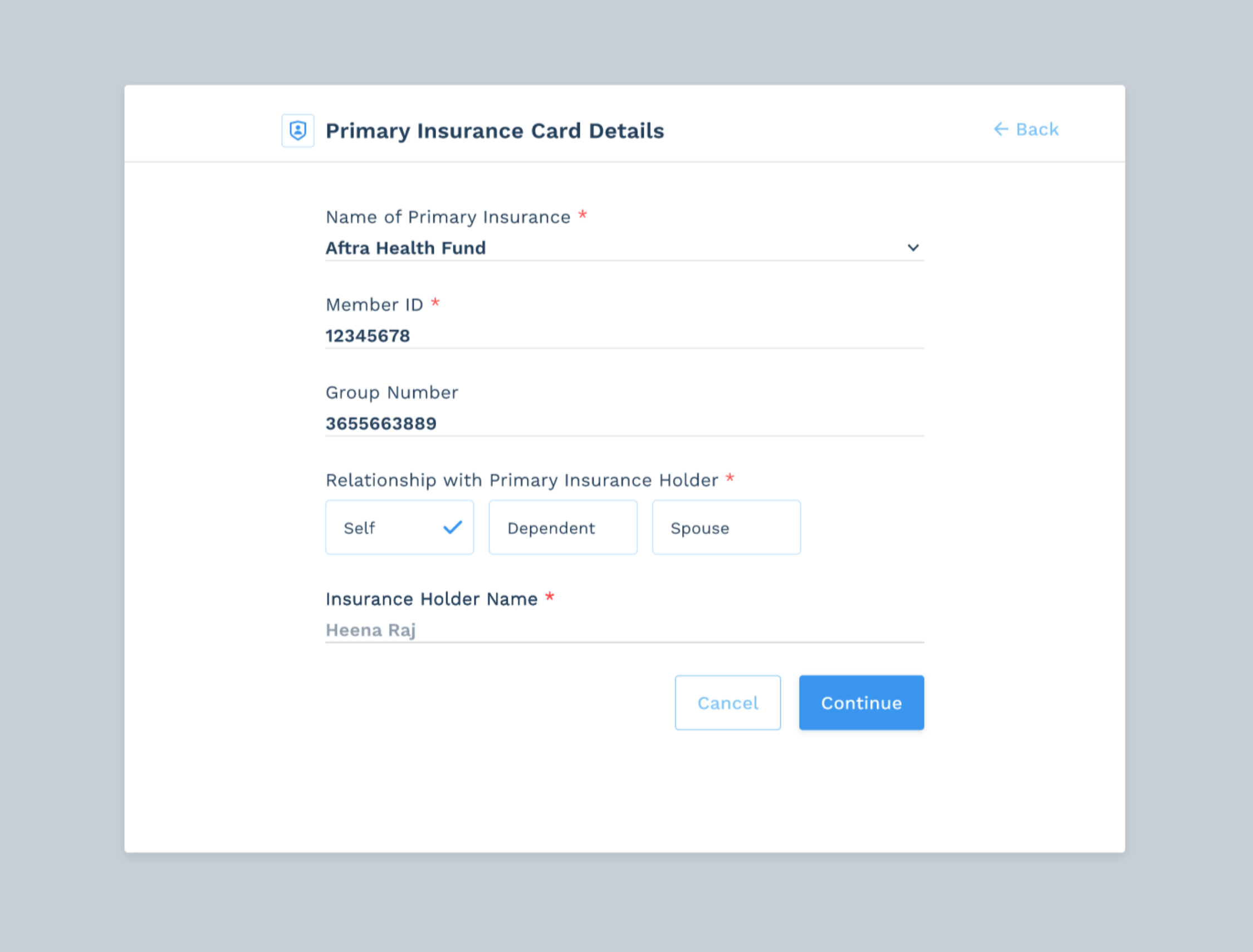
Task: Pick Spouse as the relationship
Action: [726, 528]
